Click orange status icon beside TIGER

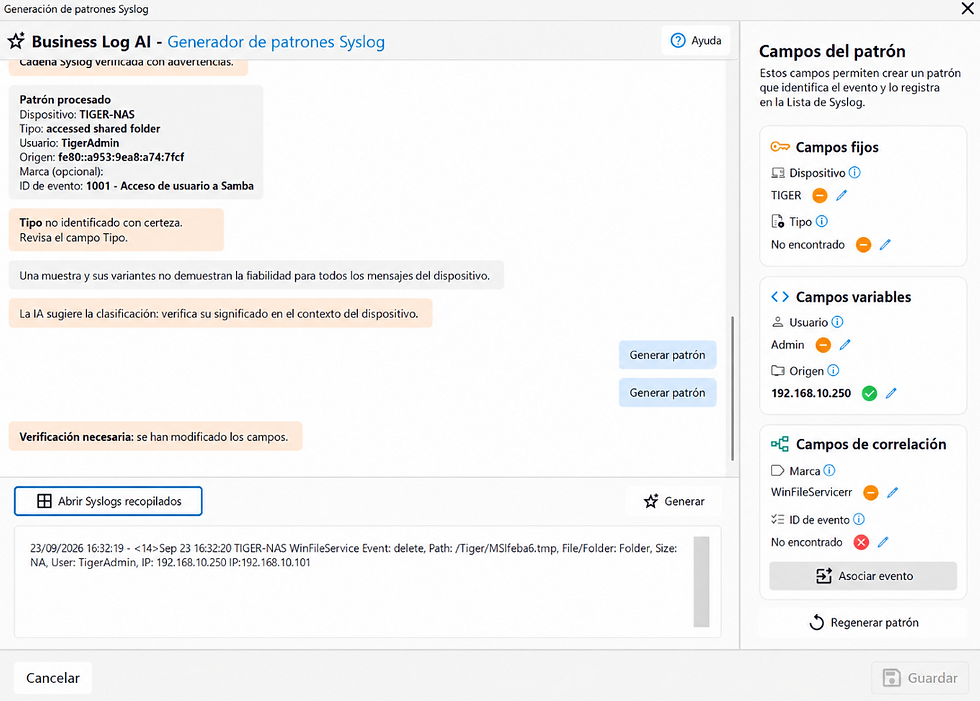click(x=819, y=196)
